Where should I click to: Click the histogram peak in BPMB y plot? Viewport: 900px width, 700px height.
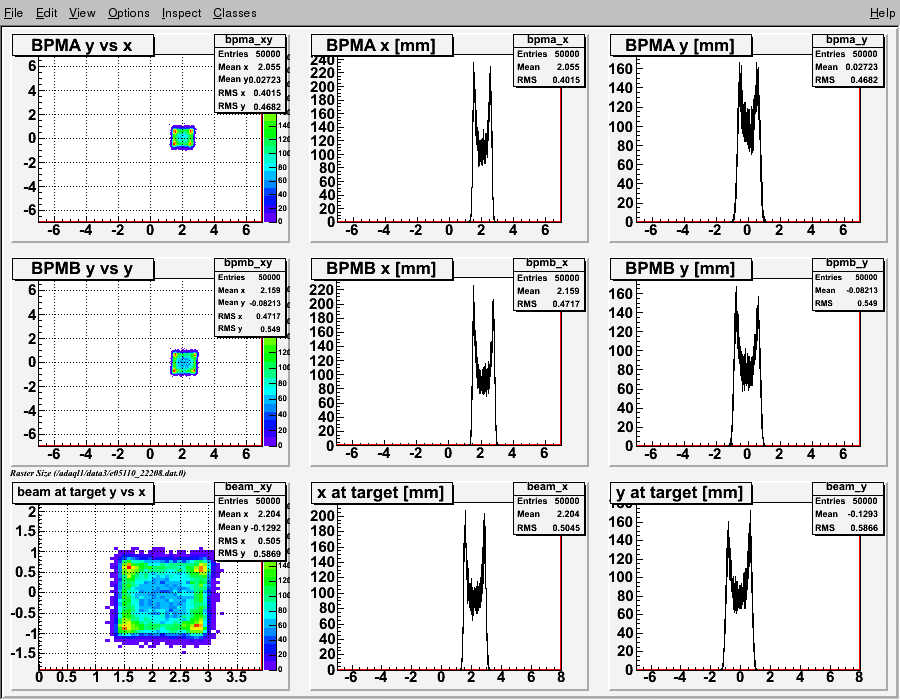(x=736, y=289)
